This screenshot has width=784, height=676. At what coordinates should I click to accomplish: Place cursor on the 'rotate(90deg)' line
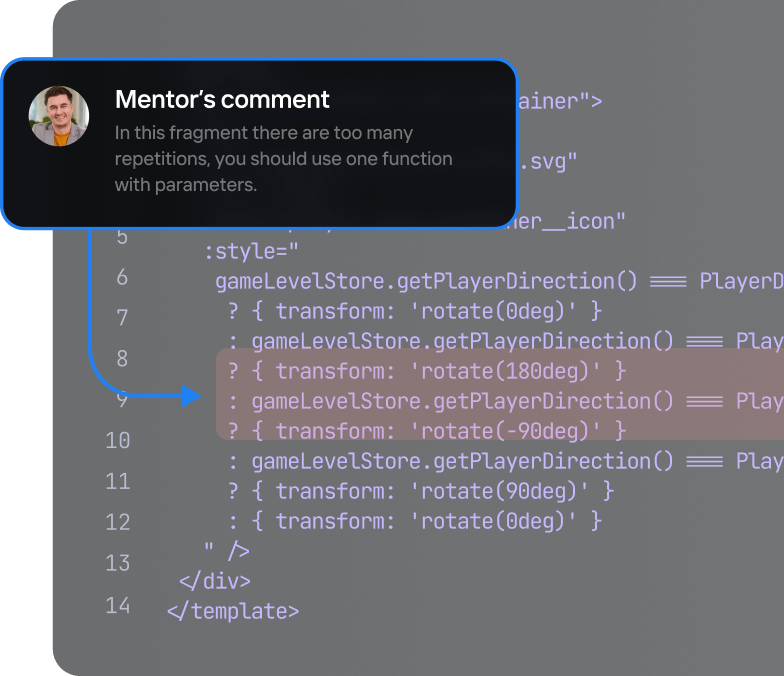420,491
